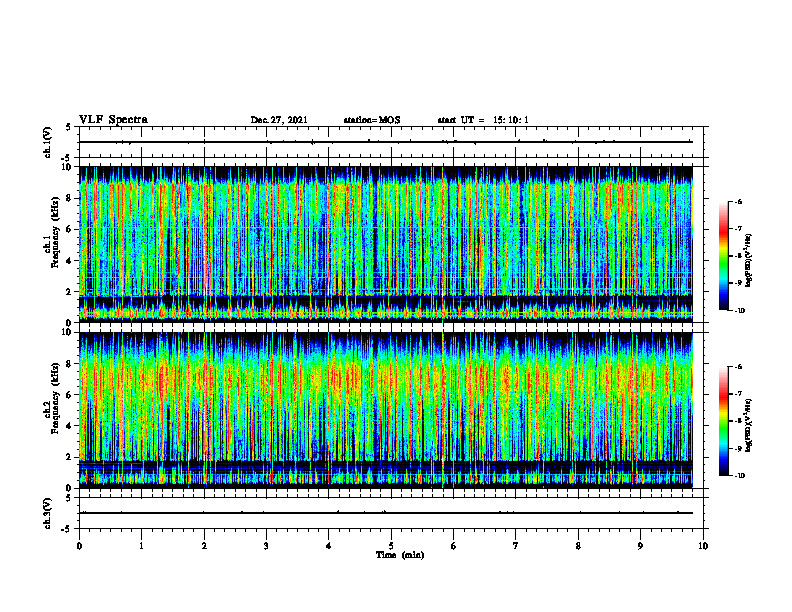
Task: Click the time axis tick label "0"
Action: 79,546
